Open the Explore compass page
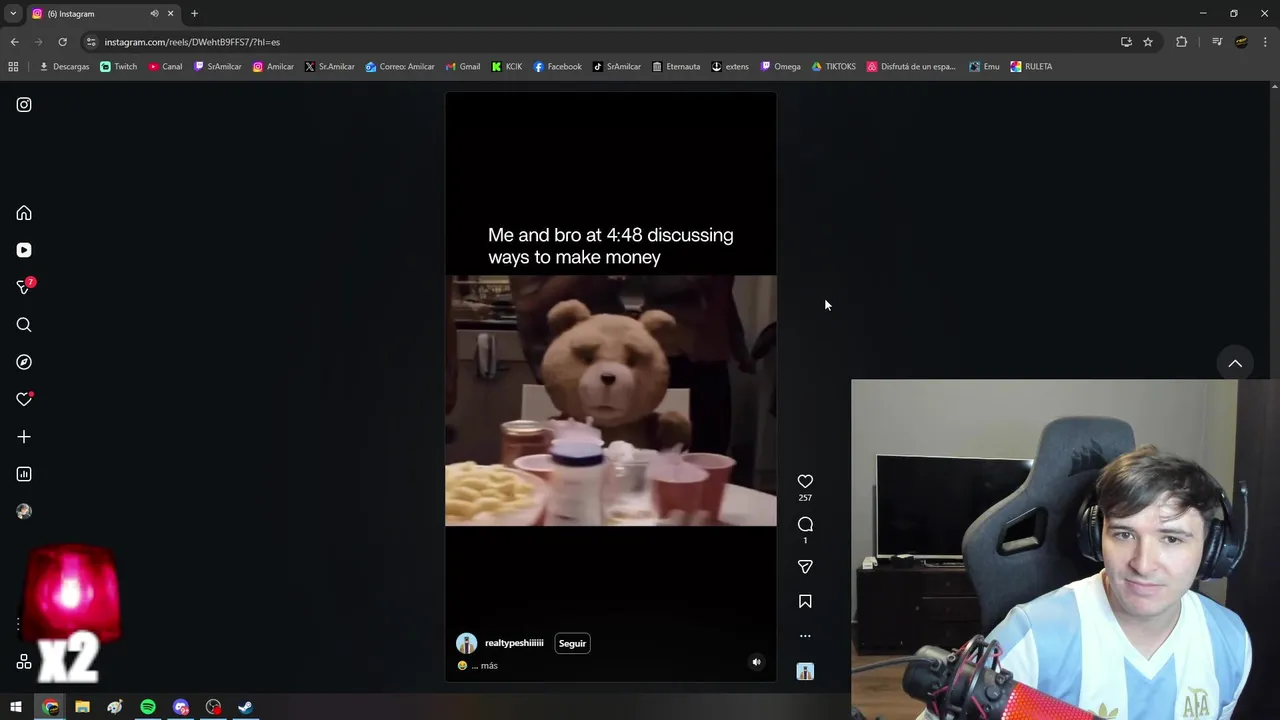The width and height of the screenshot is (1280, 720). pos(24,362)
